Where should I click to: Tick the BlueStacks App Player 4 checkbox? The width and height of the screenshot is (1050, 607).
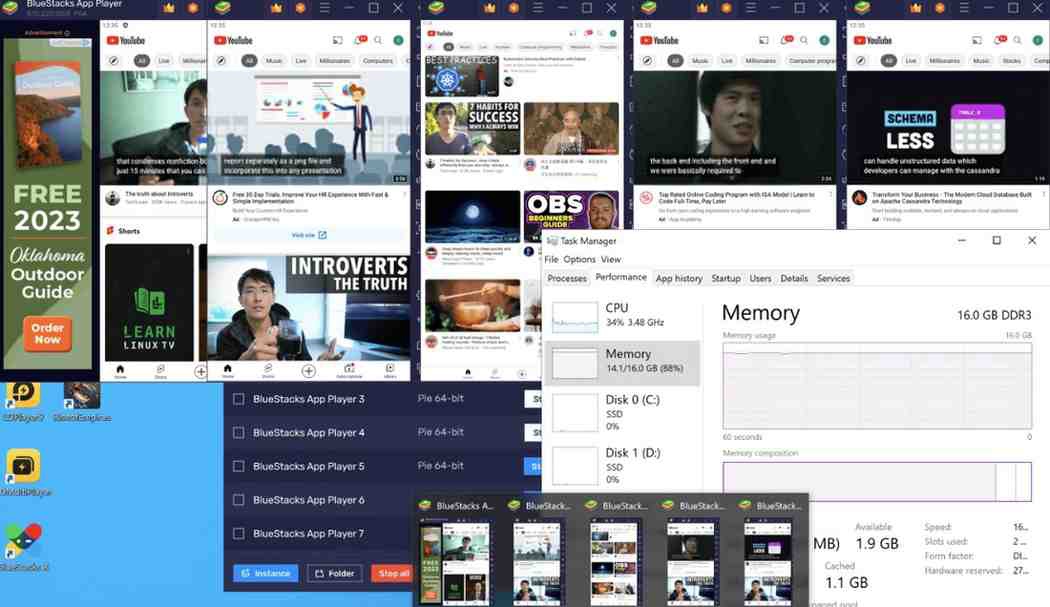tap(238, 433)
